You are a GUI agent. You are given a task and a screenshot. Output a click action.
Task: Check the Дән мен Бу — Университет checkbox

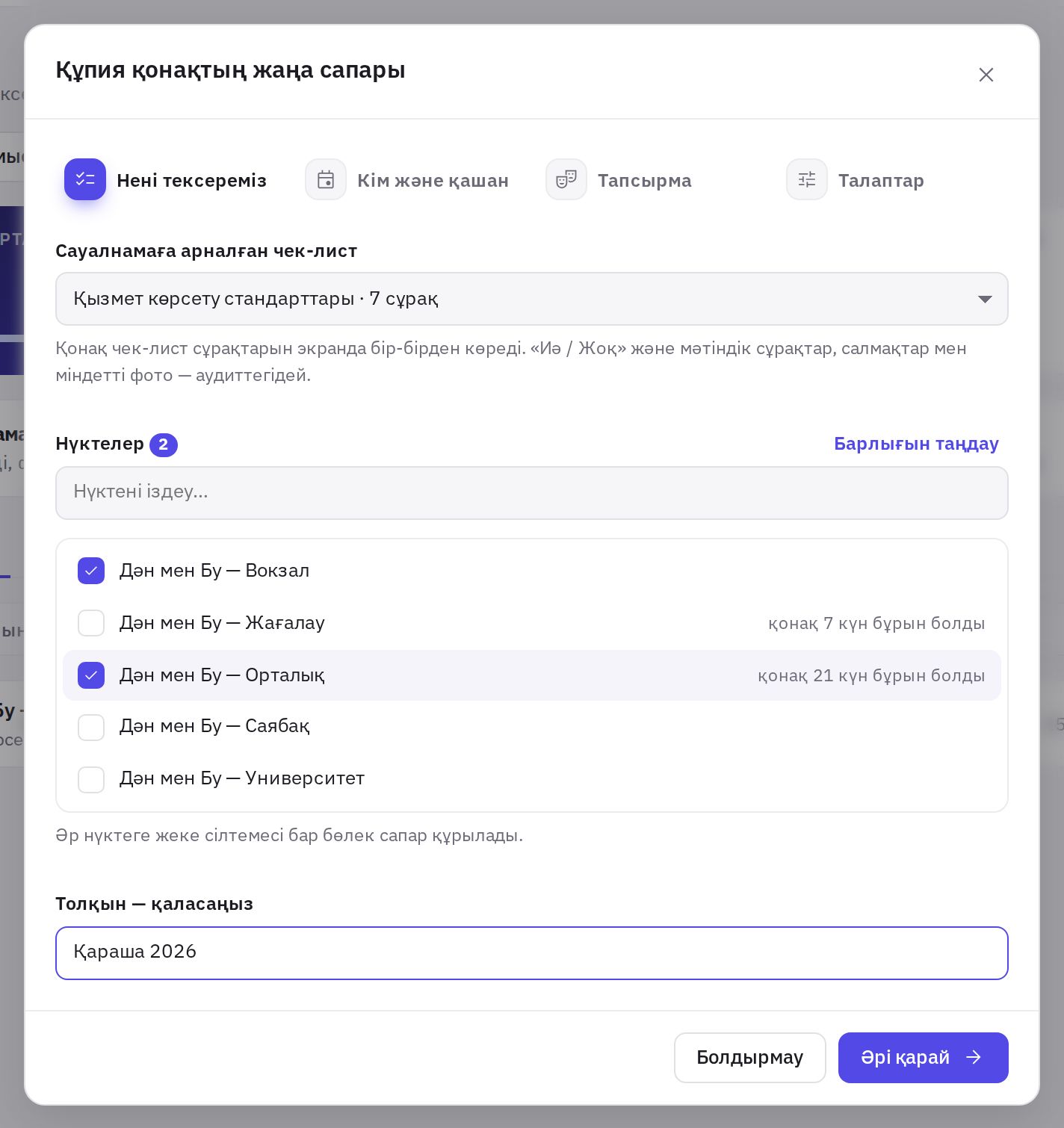pos(91,780)
